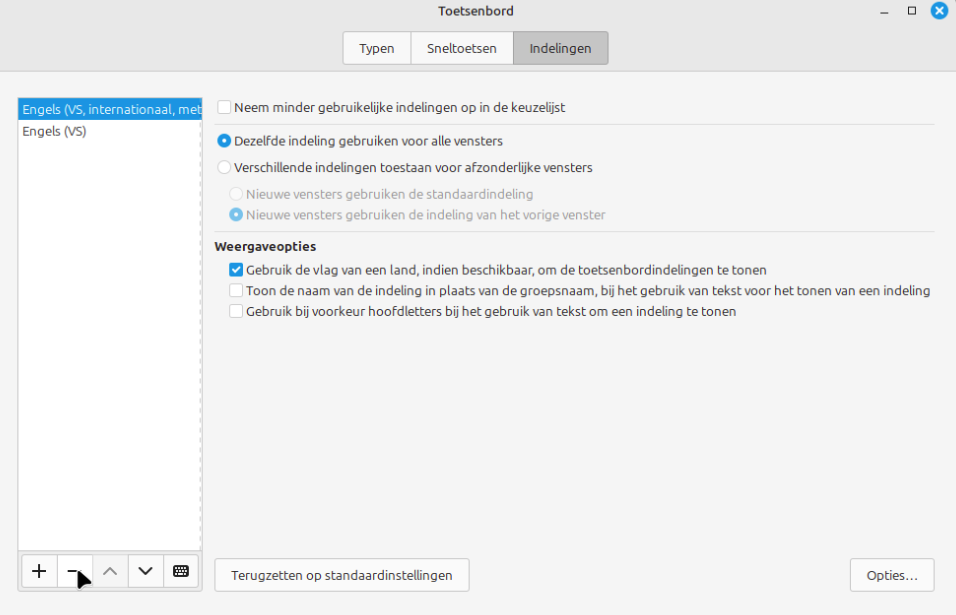Select 'Dezelfde indeling gebruiken voor alle vensters'

coord(224,141)
